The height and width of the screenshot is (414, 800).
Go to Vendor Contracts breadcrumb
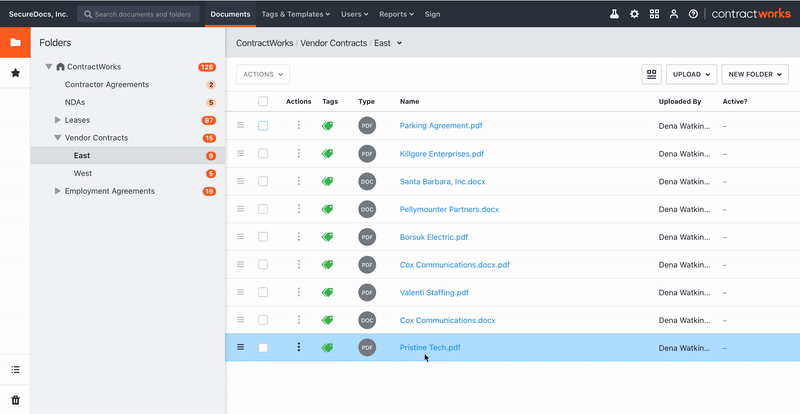tap(334, 43)
